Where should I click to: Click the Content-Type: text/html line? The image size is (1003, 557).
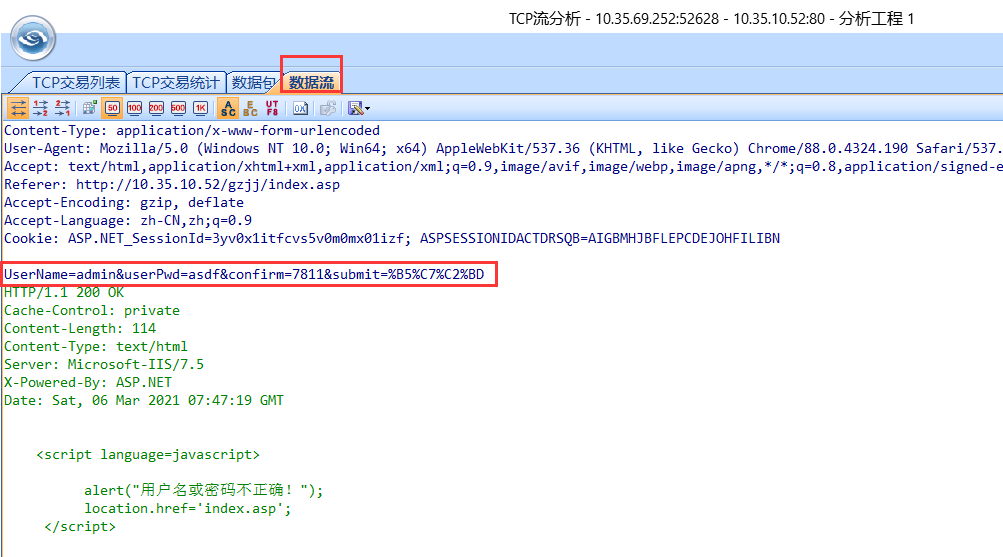[96, 347]
